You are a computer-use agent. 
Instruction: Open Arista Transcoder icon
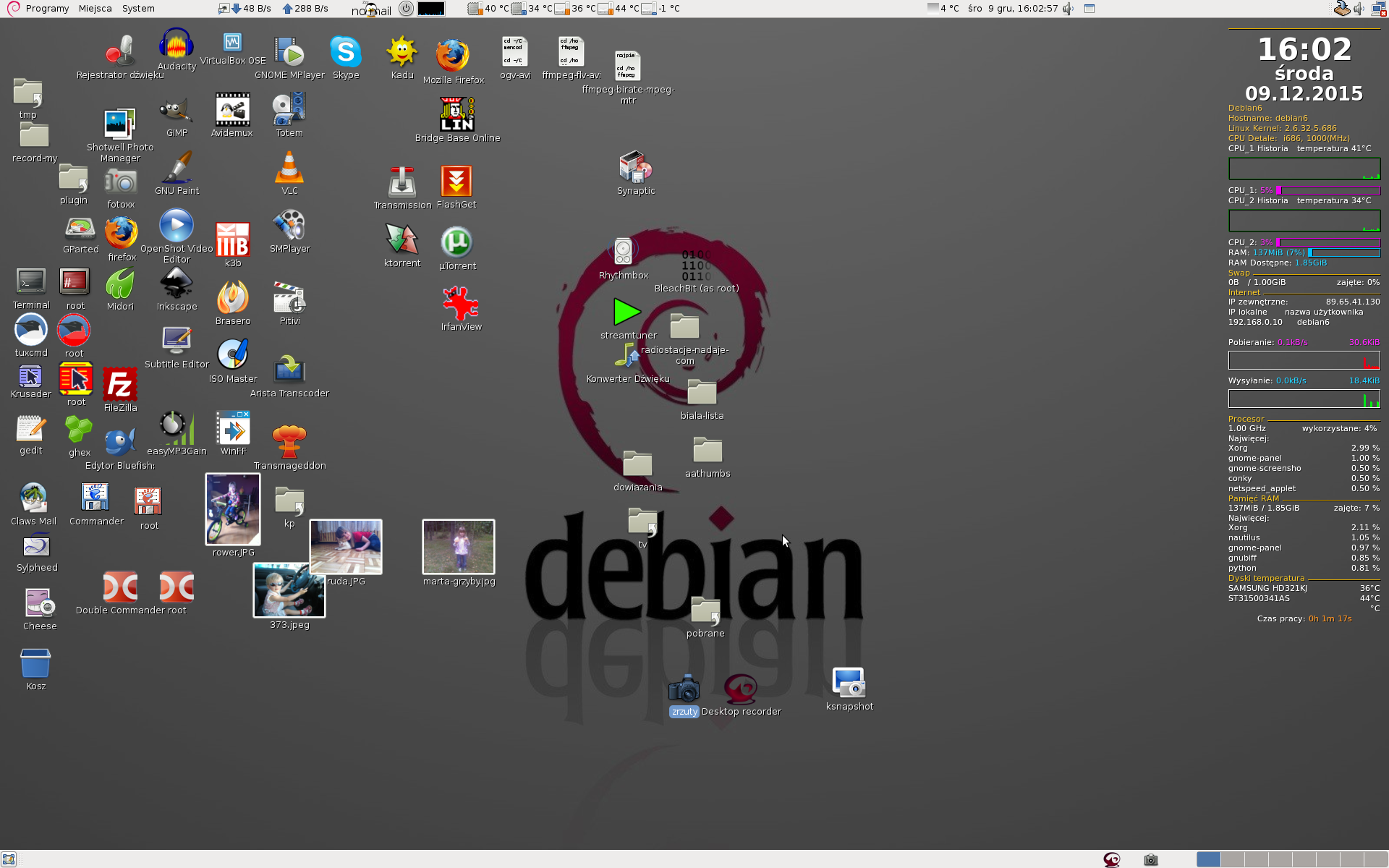click(x=289, y=368)
